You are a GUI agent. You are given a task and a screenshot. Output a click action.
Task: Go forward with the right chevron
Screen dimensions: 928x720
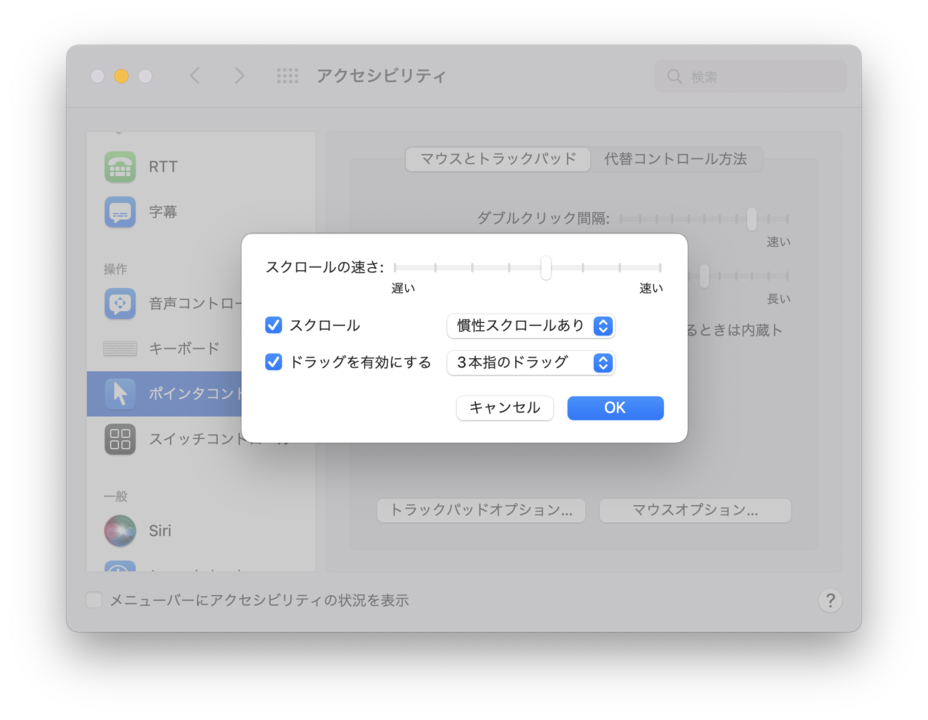click(239, 76)
